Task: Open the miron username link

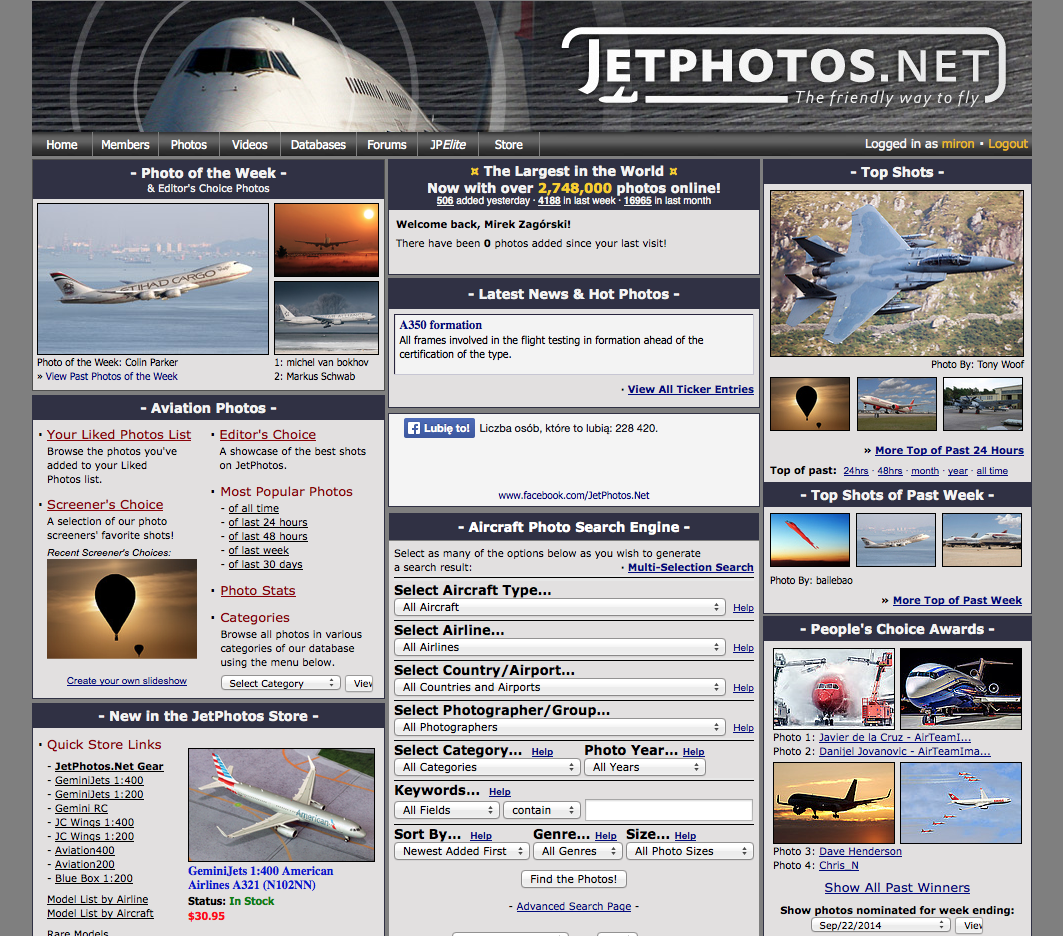Action: pos(958,144)
